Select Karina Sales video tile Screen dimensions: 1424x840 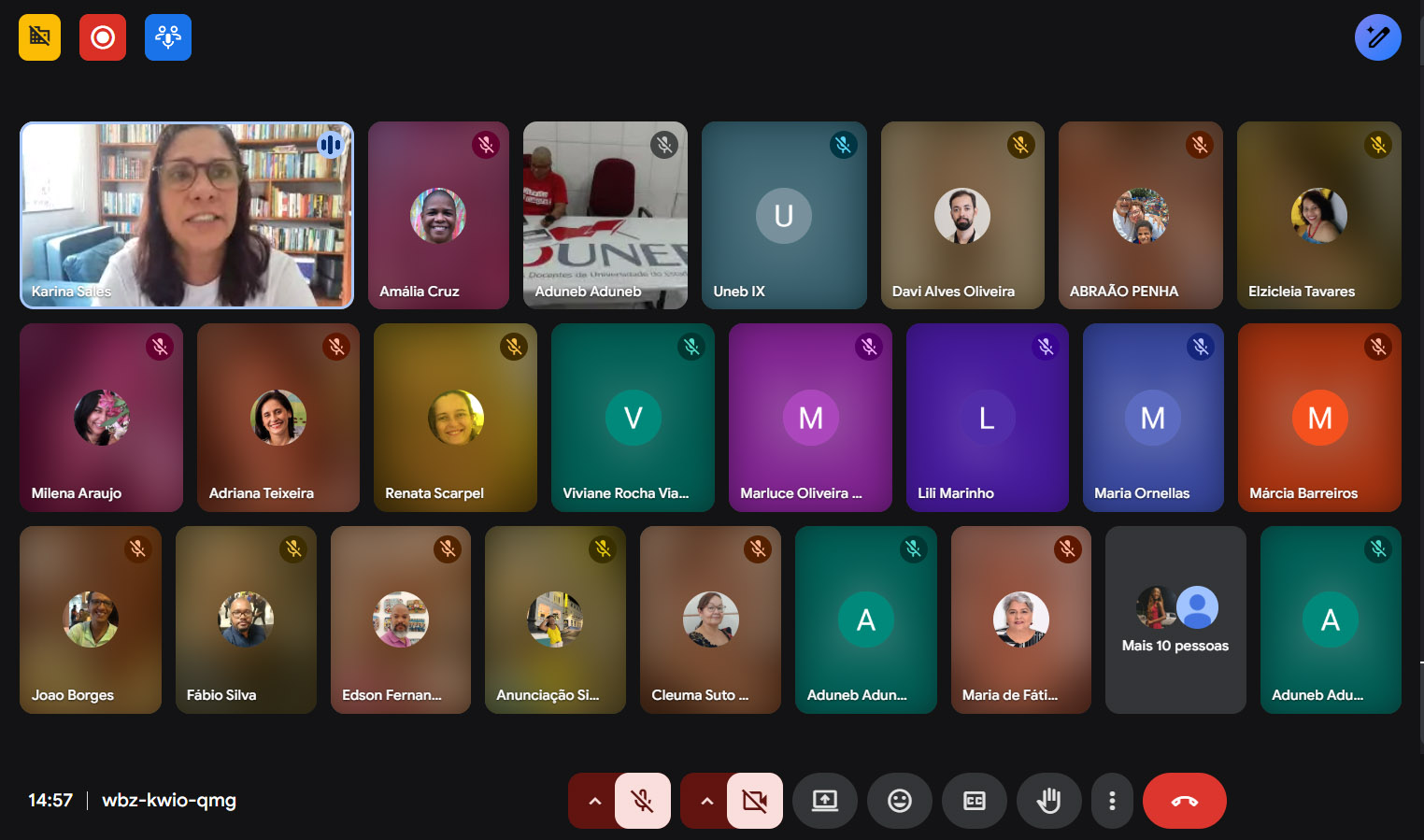tap(187, 215)
